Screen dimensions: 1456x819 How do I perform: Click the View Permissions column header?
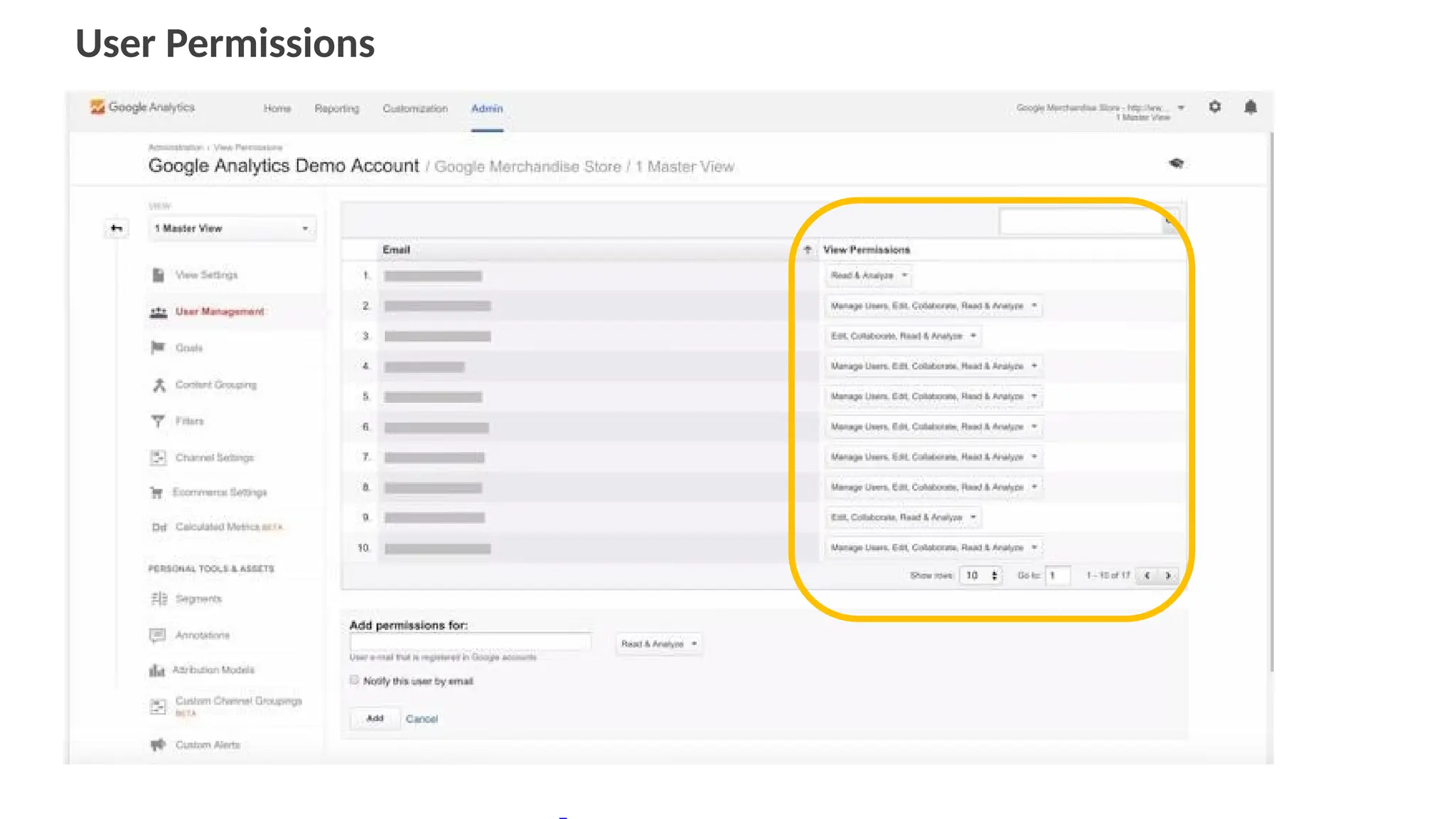pos(867,250)
